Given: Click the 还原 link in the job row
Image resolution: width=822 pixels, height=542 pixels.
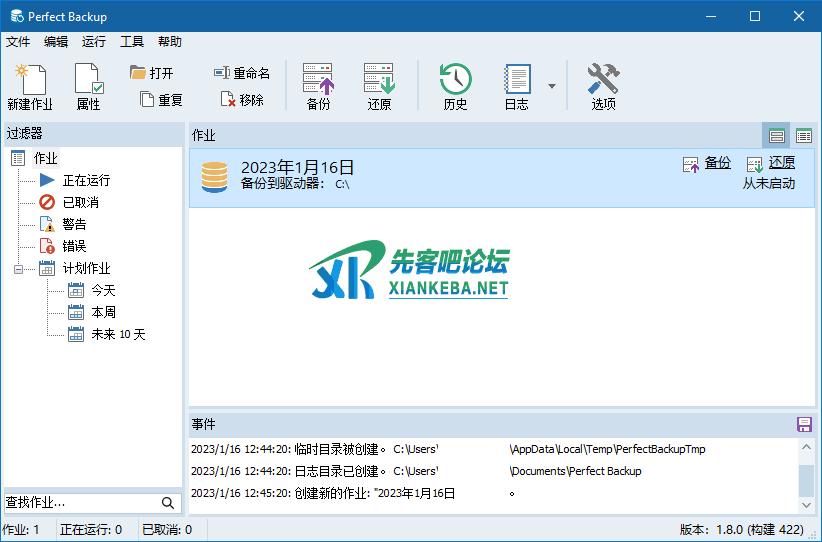Looking at the screenshot, I should point(781,163).
